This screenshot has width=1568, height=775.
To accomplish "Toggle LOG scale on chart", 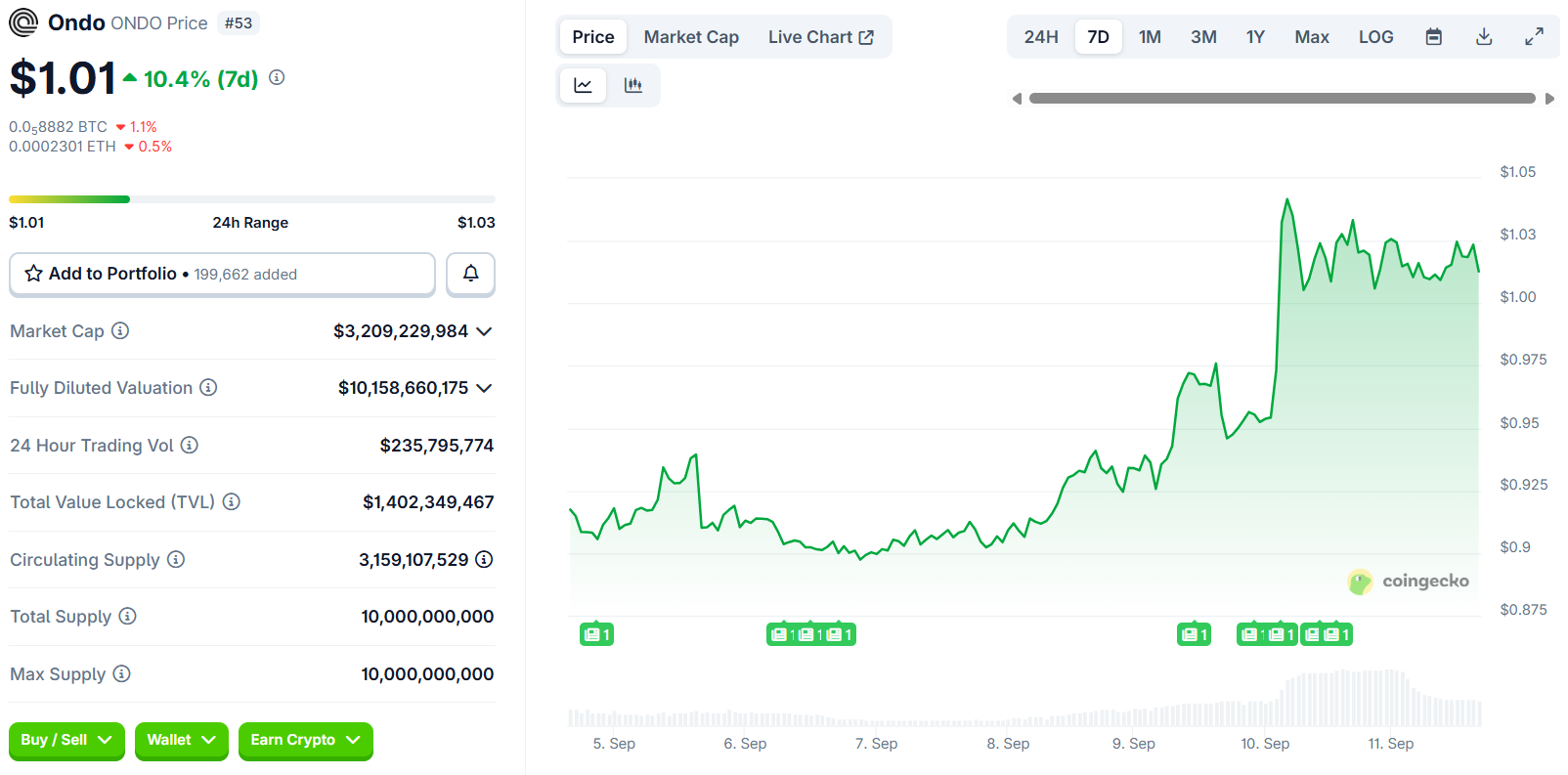I will pos(1375,37).
